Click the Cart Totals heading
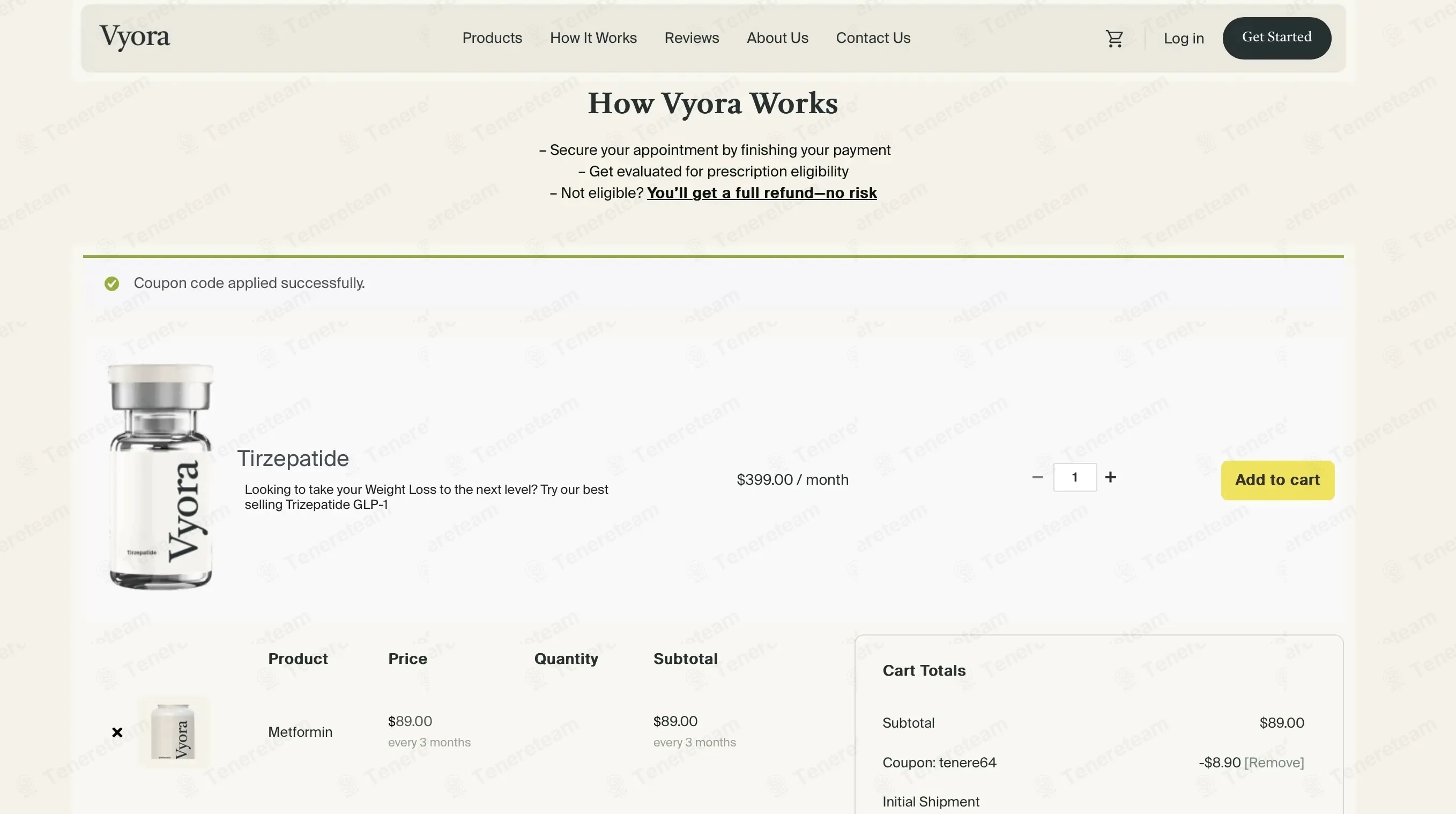This screenshot has height=814, width=1456. [924, 670]
